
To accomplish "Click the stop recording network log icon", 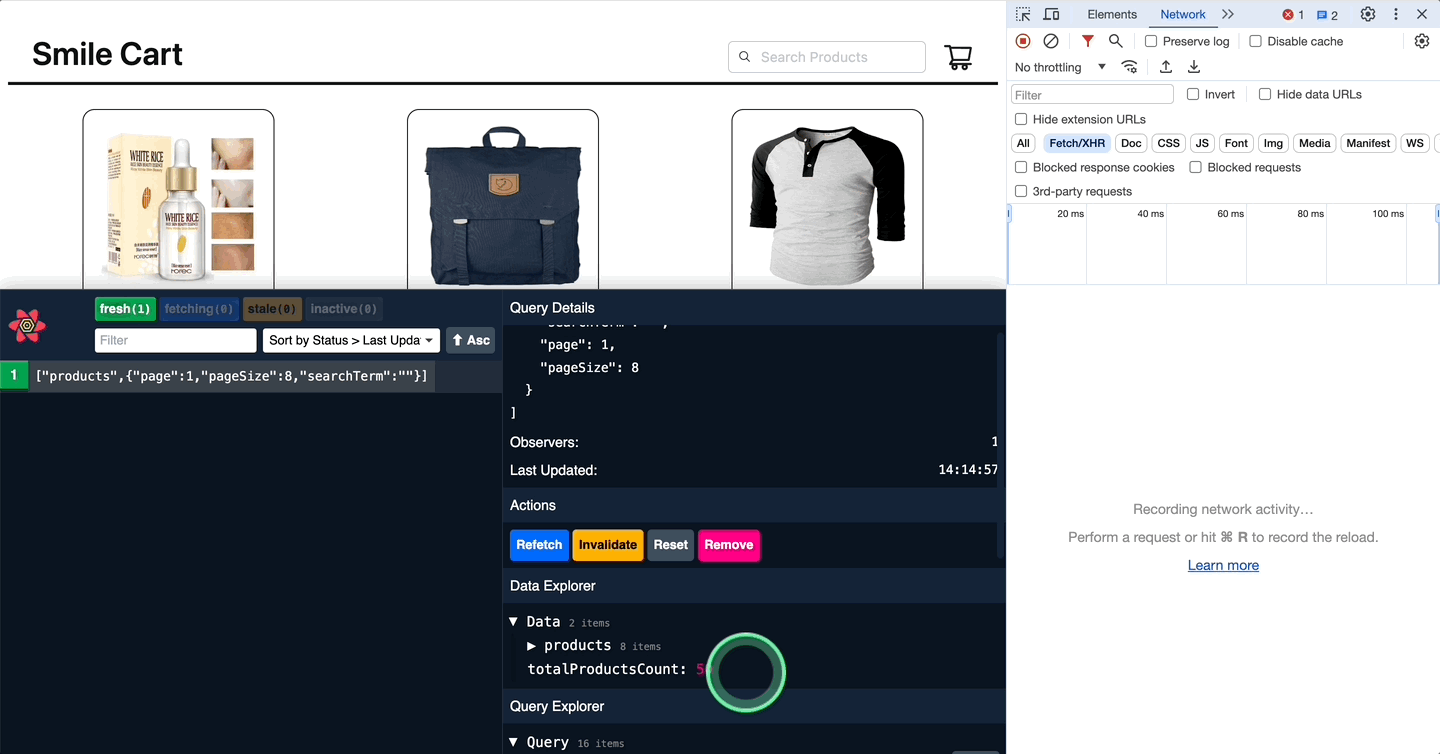I will coord(1022,41).
